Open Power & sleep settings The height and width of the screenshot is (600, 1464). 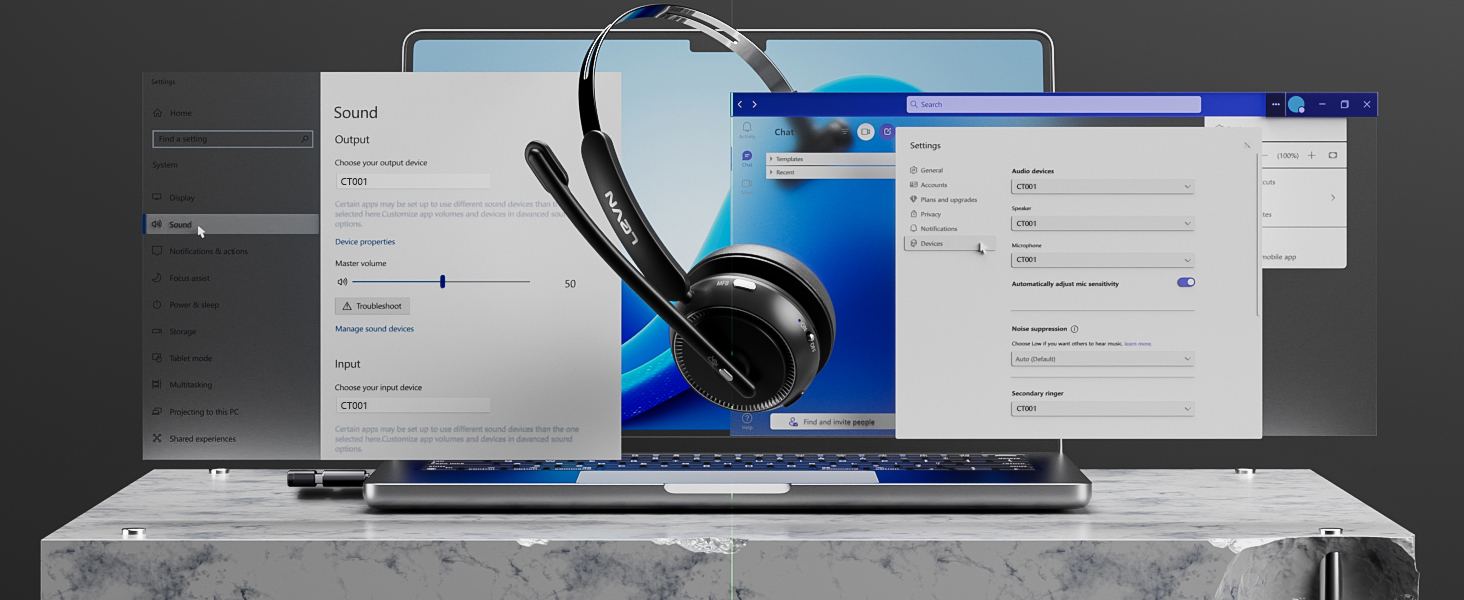(x=186, y=305)
